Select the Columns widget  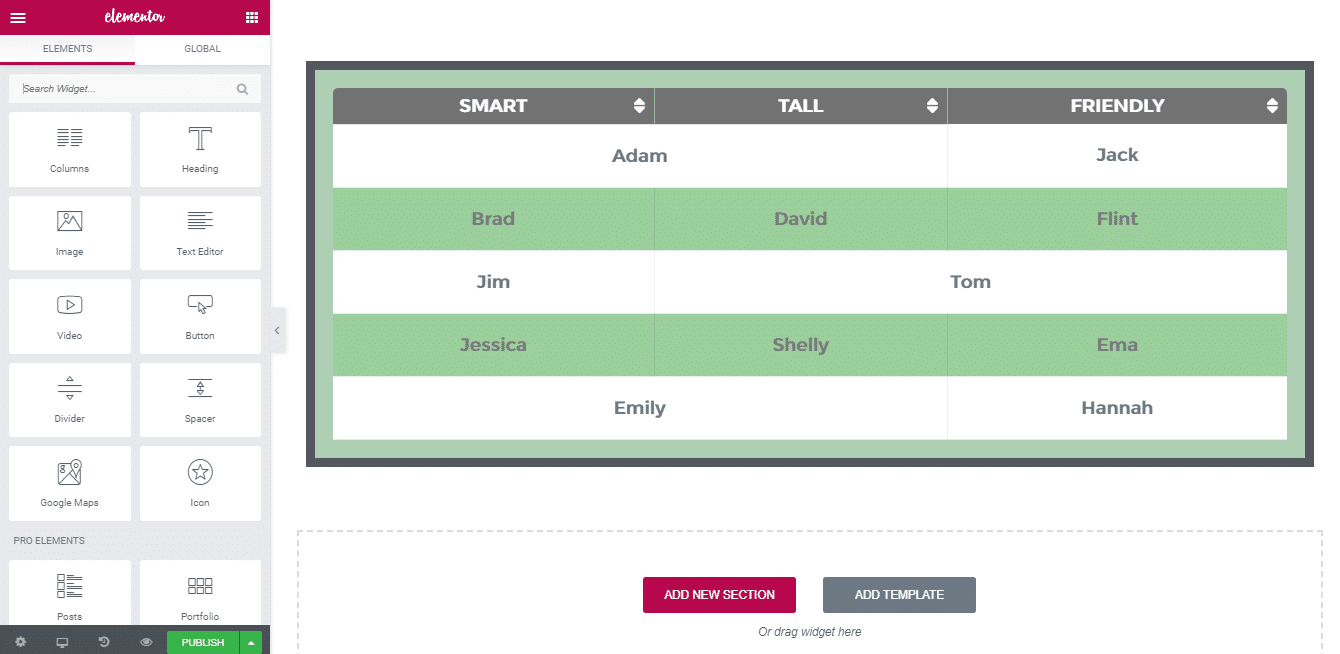point(70,149)
